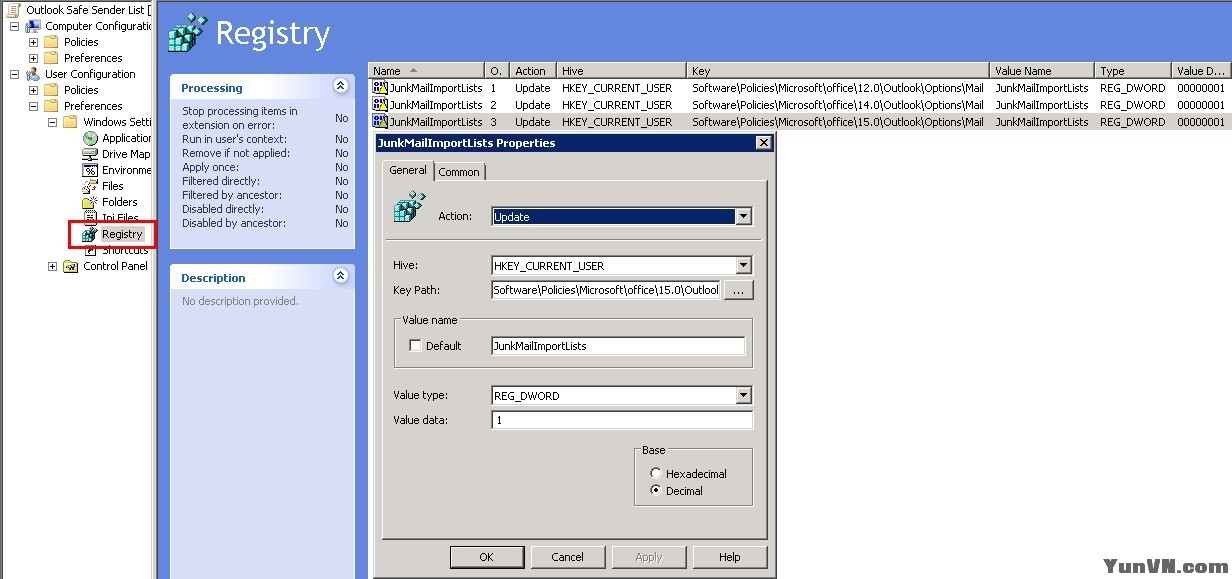Switch to the Common tab
The width and height of the screenshot is (1232, 579).
(x=459, y=172)
